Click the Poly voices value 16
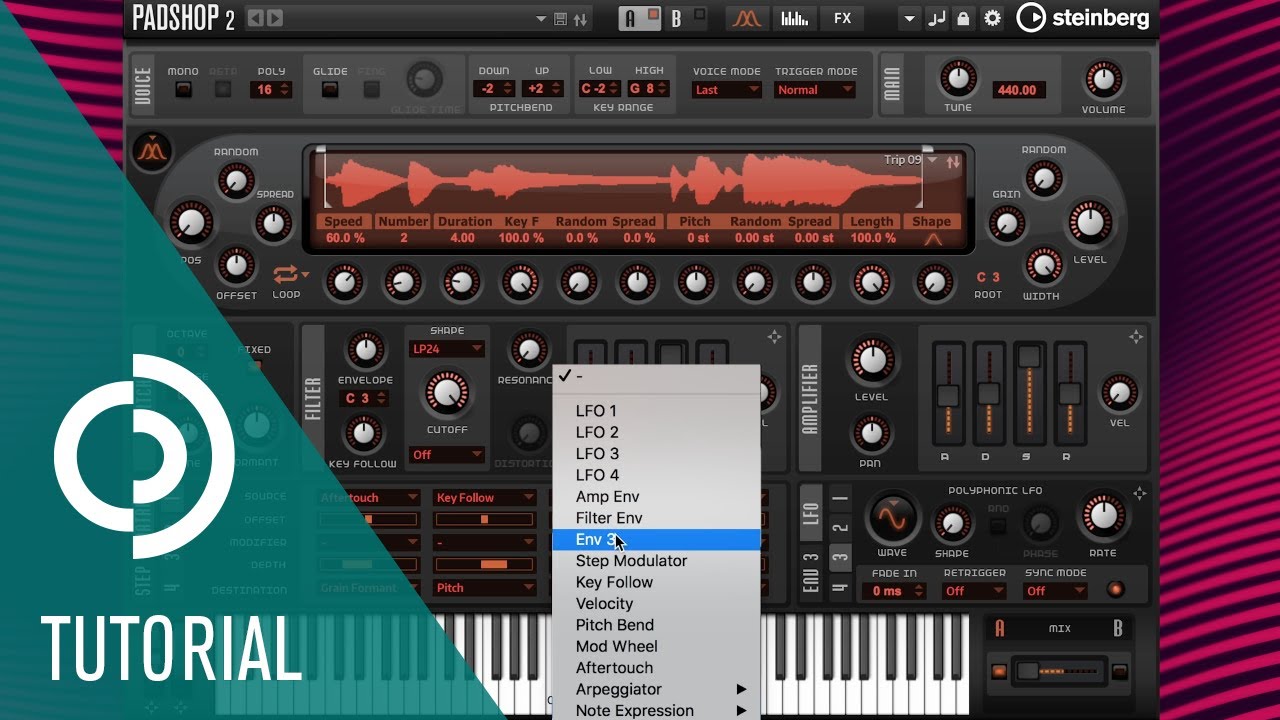 tap(271, 90)
